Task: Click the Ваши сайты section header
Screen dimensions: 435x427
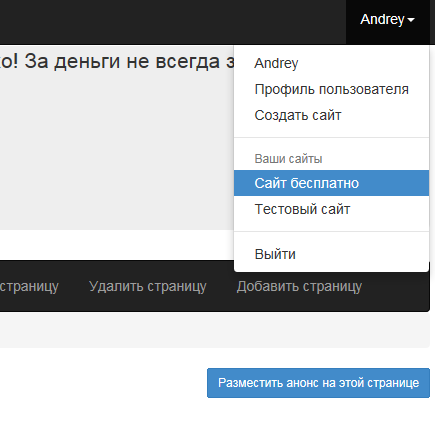Action: (x=288, y=159)
